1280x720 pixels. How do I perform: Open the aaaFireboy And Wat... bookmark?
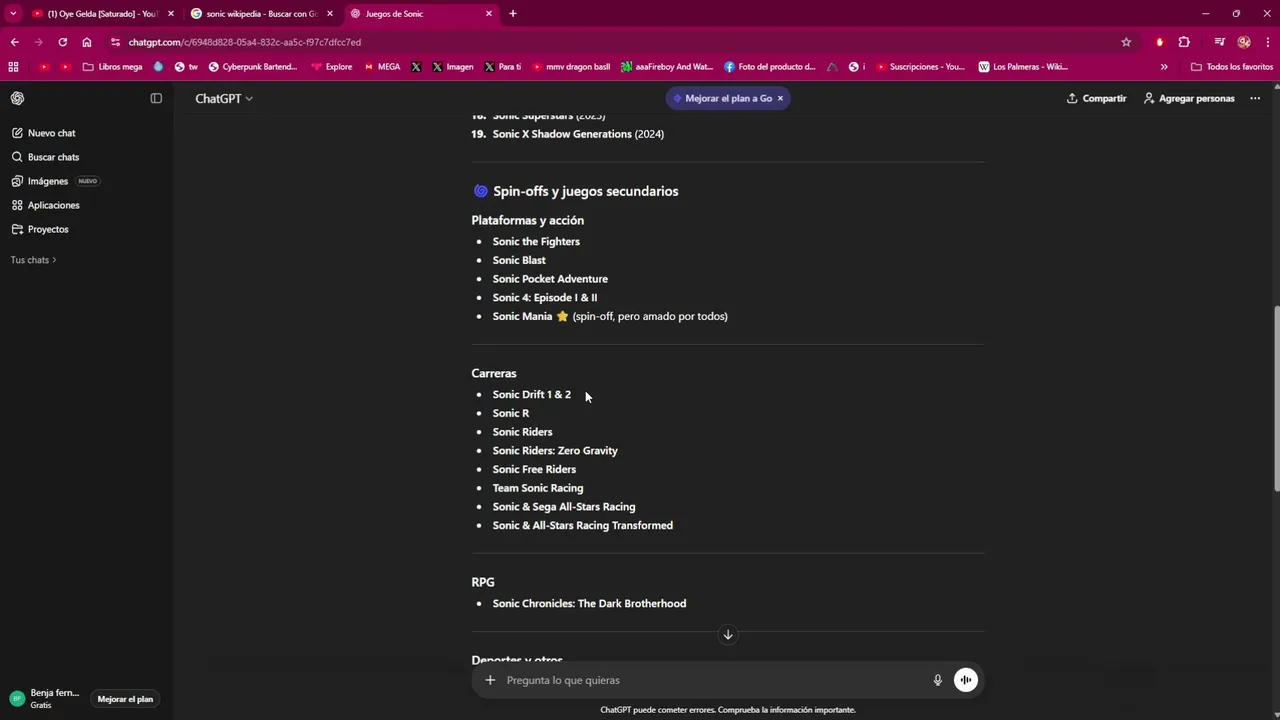coord(667,67)
